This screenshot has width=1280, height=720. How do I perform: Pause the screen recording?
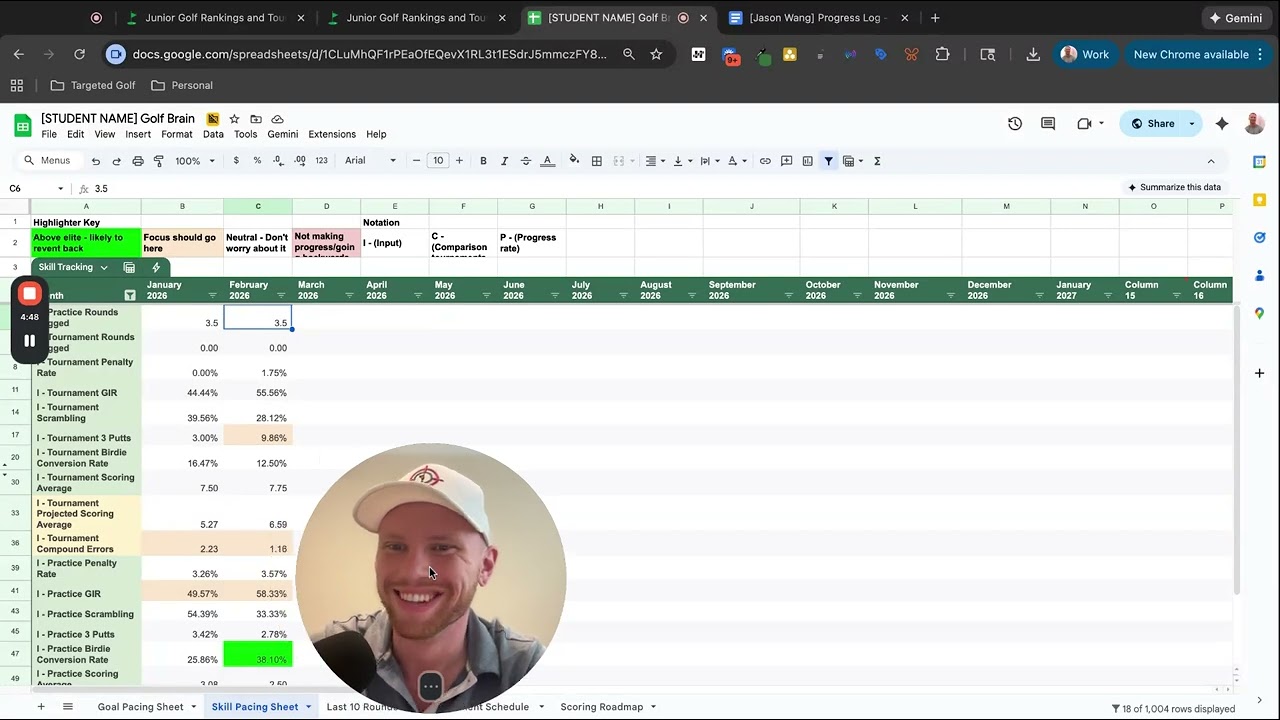(30, 340)
